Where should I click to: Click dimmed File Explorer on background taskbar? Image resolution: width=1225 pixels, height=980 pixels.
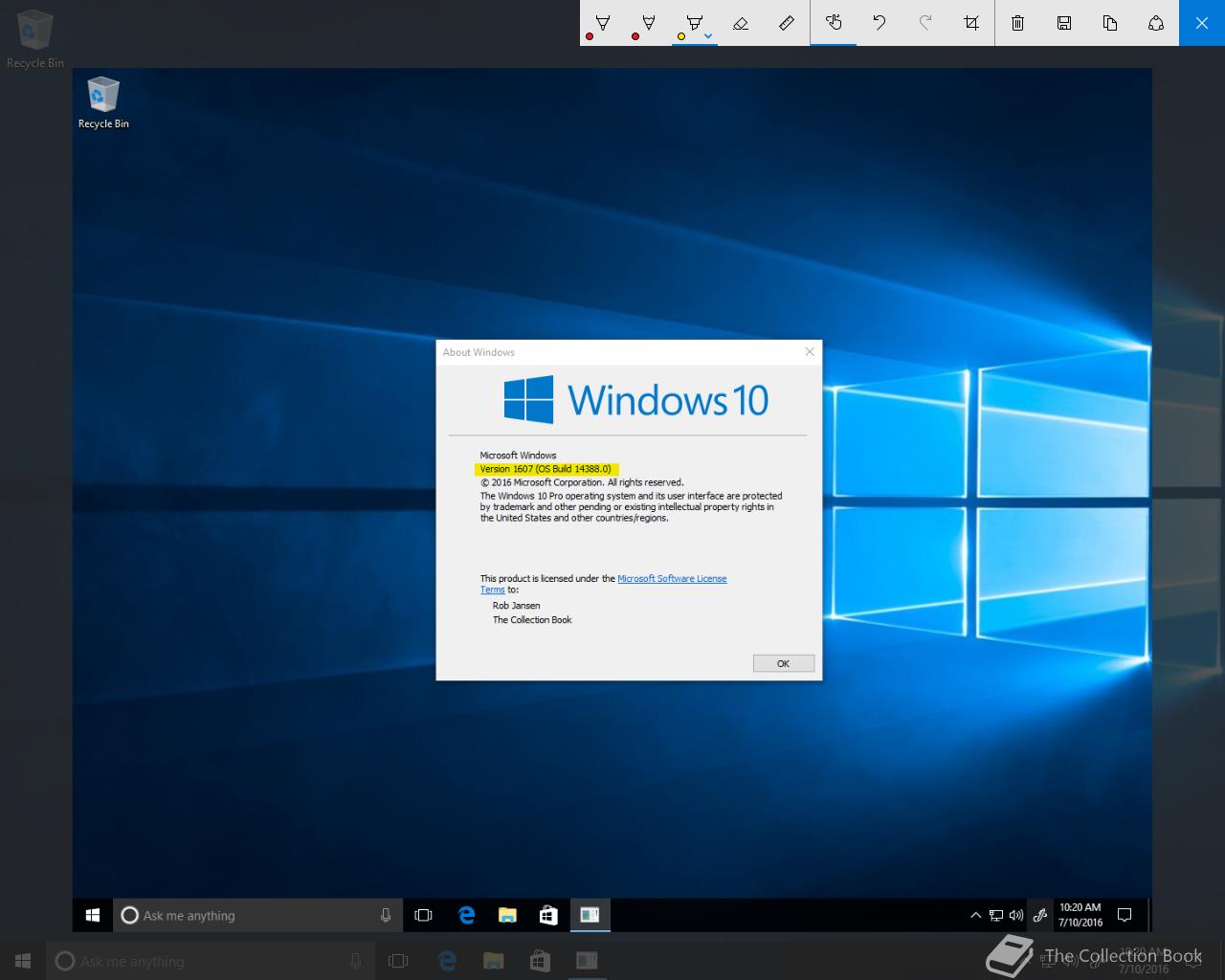point(493,961)
